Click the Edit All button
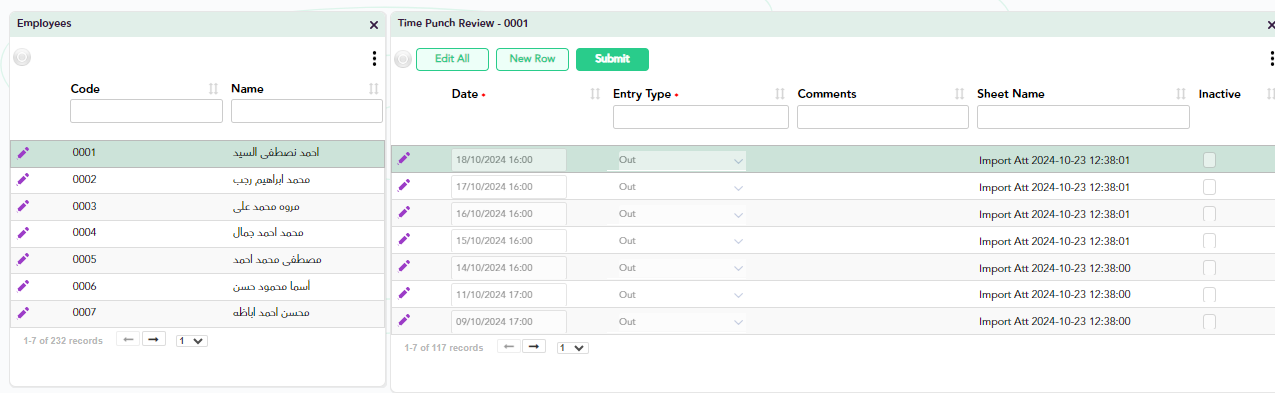 pyautogui.click(x=452, y=59)
